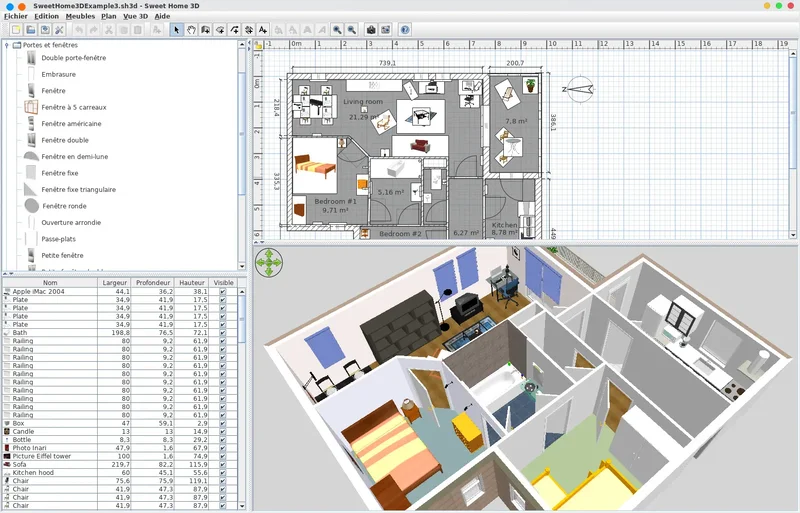Viewport: 800px width, 513px height.
Task: Select Fenêtre ronde in the catalog
Action: (x=64, y=206)
